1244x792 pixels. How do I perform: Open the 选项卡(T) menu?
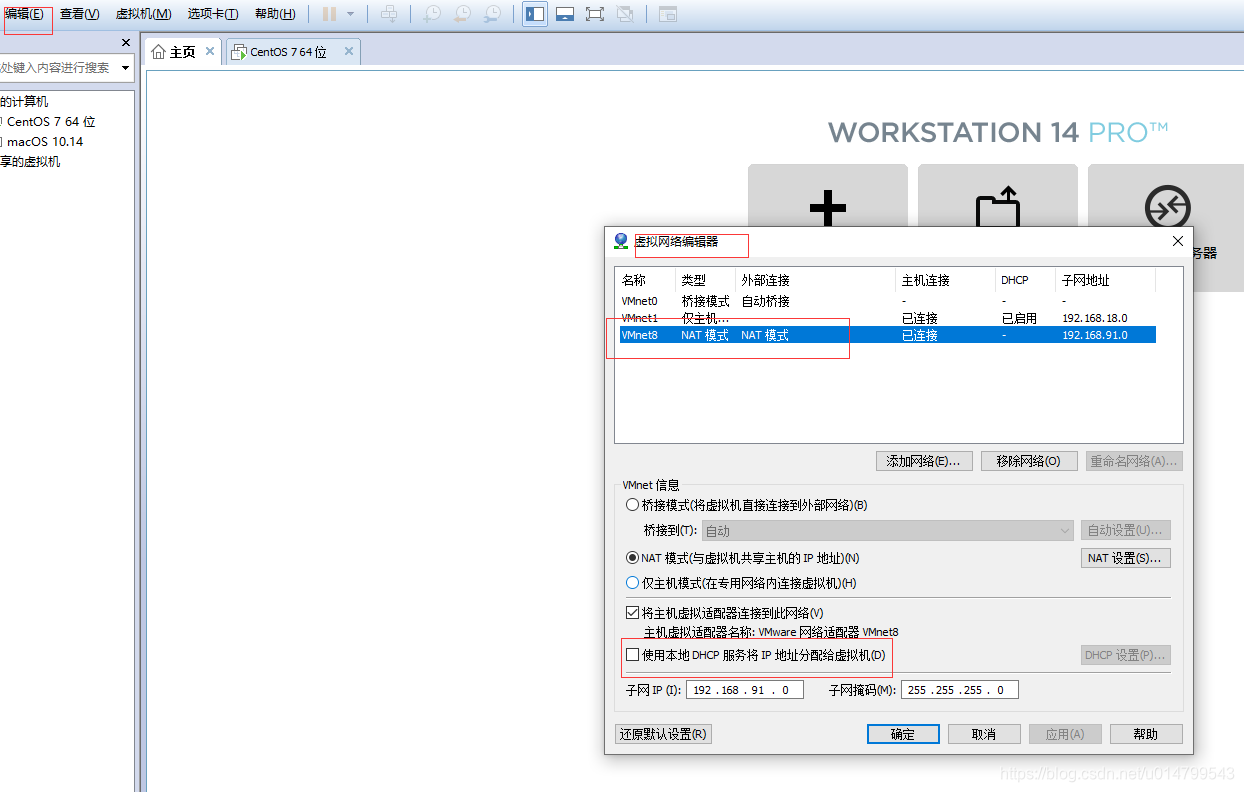[213, 14]
